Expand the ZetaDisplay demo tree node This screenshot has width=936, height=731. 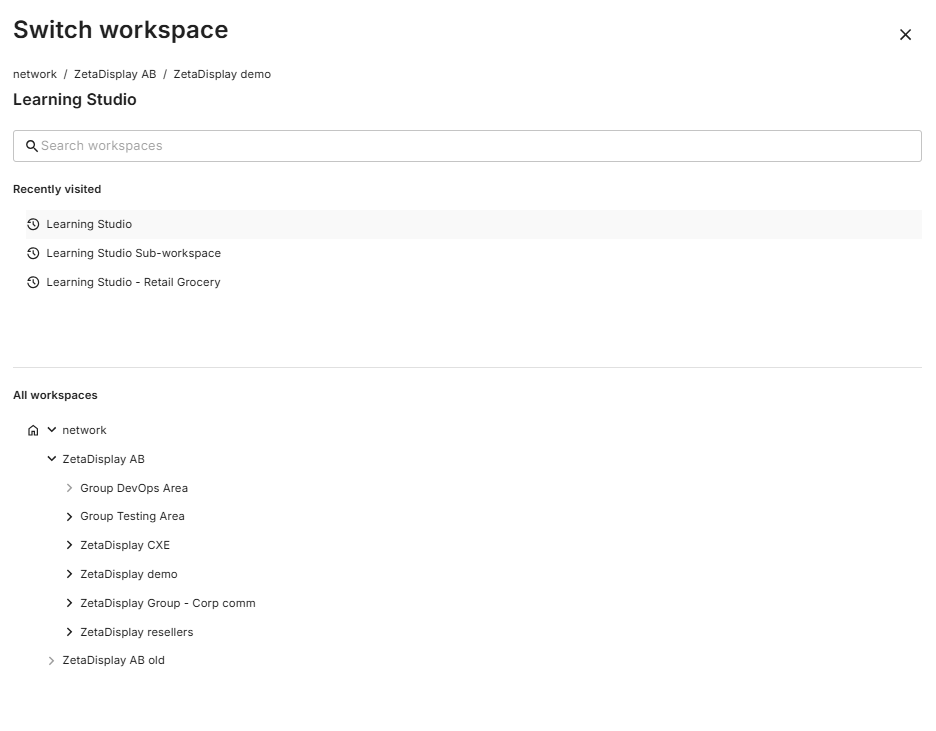tap(69, 574)
